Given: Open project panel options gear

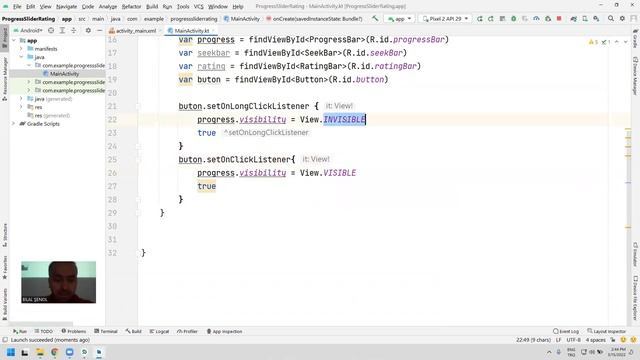Looking at the screenshot, I should [x=88, y=31].
